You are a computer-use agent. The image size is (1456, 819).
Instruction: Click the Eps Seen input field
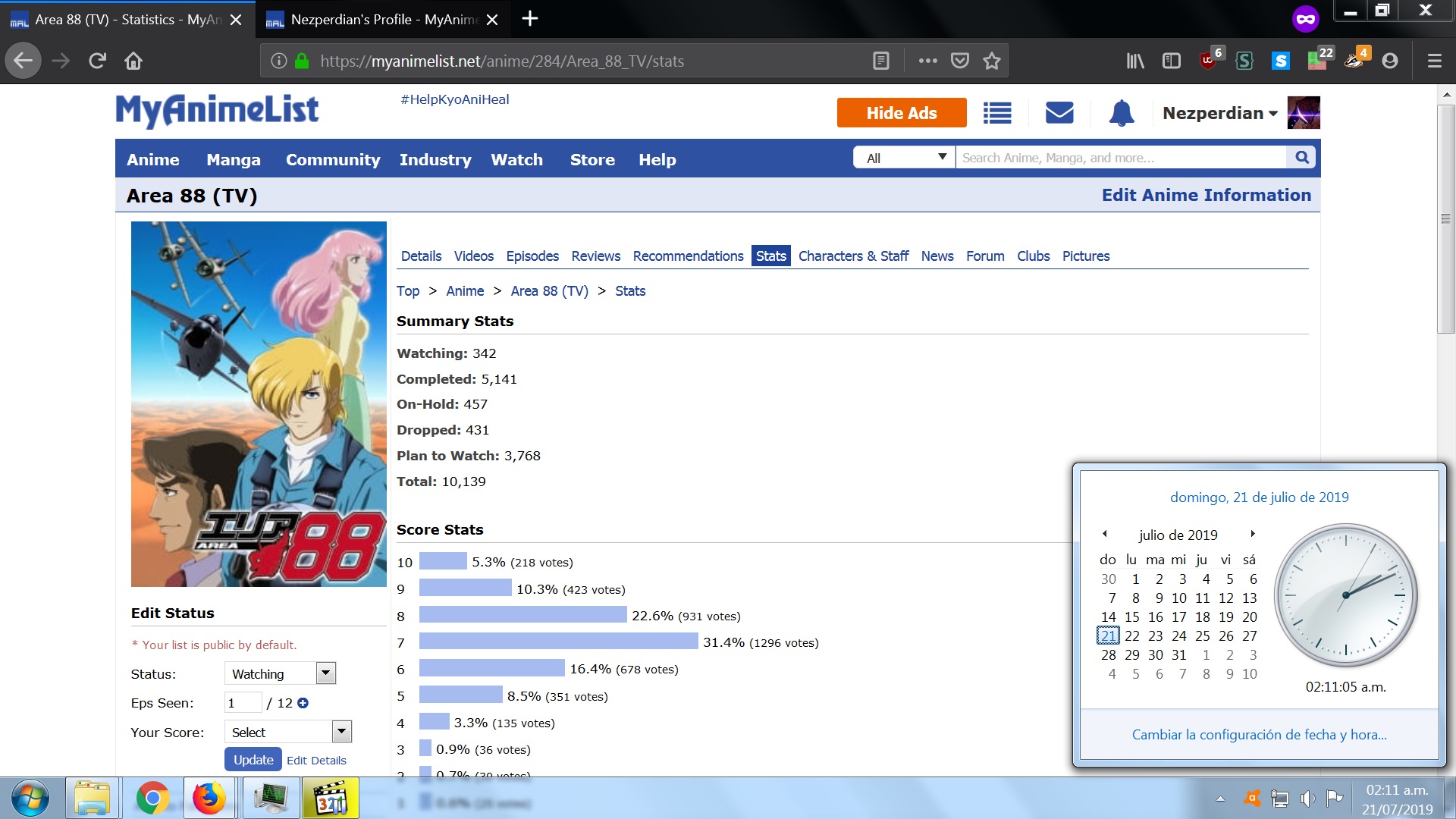(243, 703)
